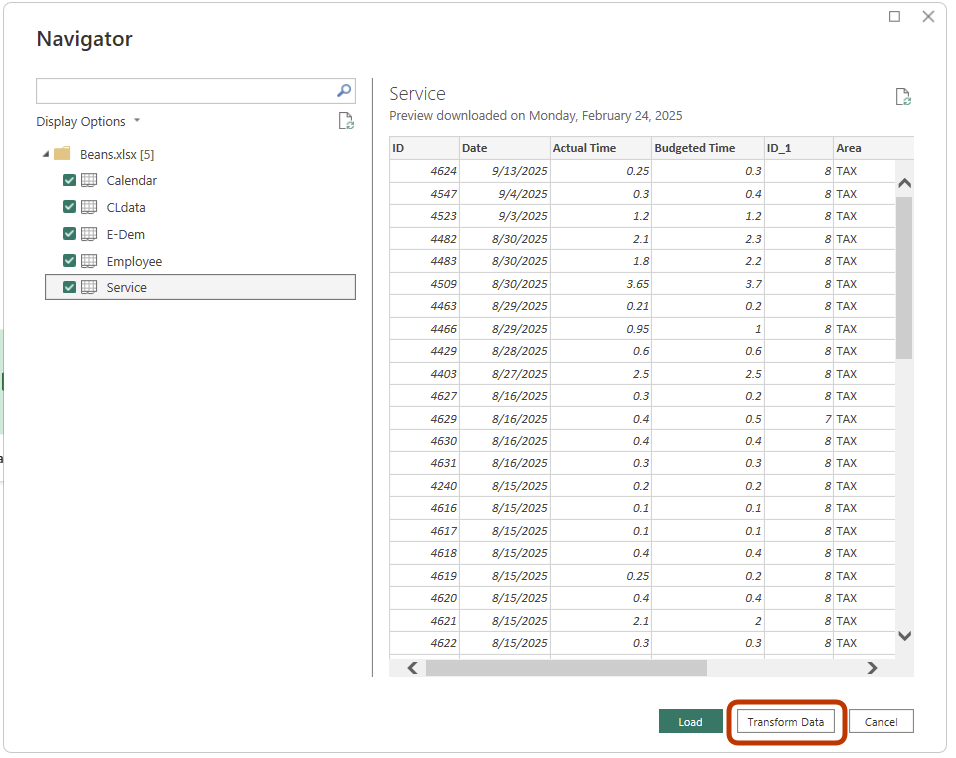
Task: Select the E-Dem table name
Action: coord(126,234)
